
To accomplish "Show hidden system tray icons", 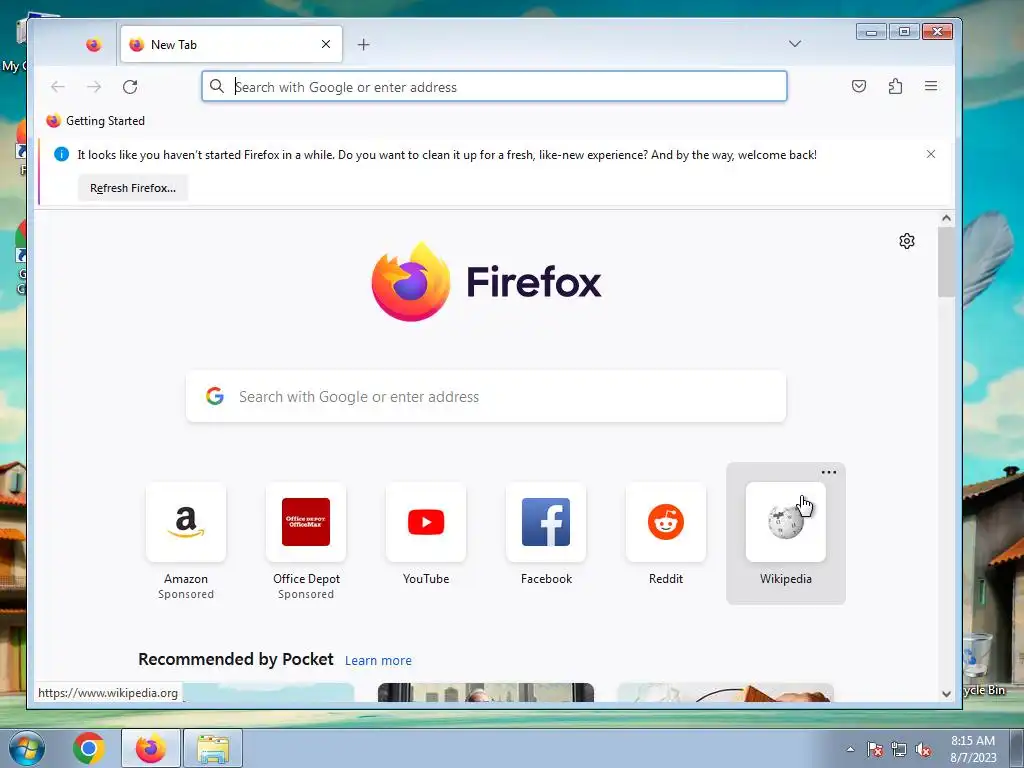I will point(850,749).
